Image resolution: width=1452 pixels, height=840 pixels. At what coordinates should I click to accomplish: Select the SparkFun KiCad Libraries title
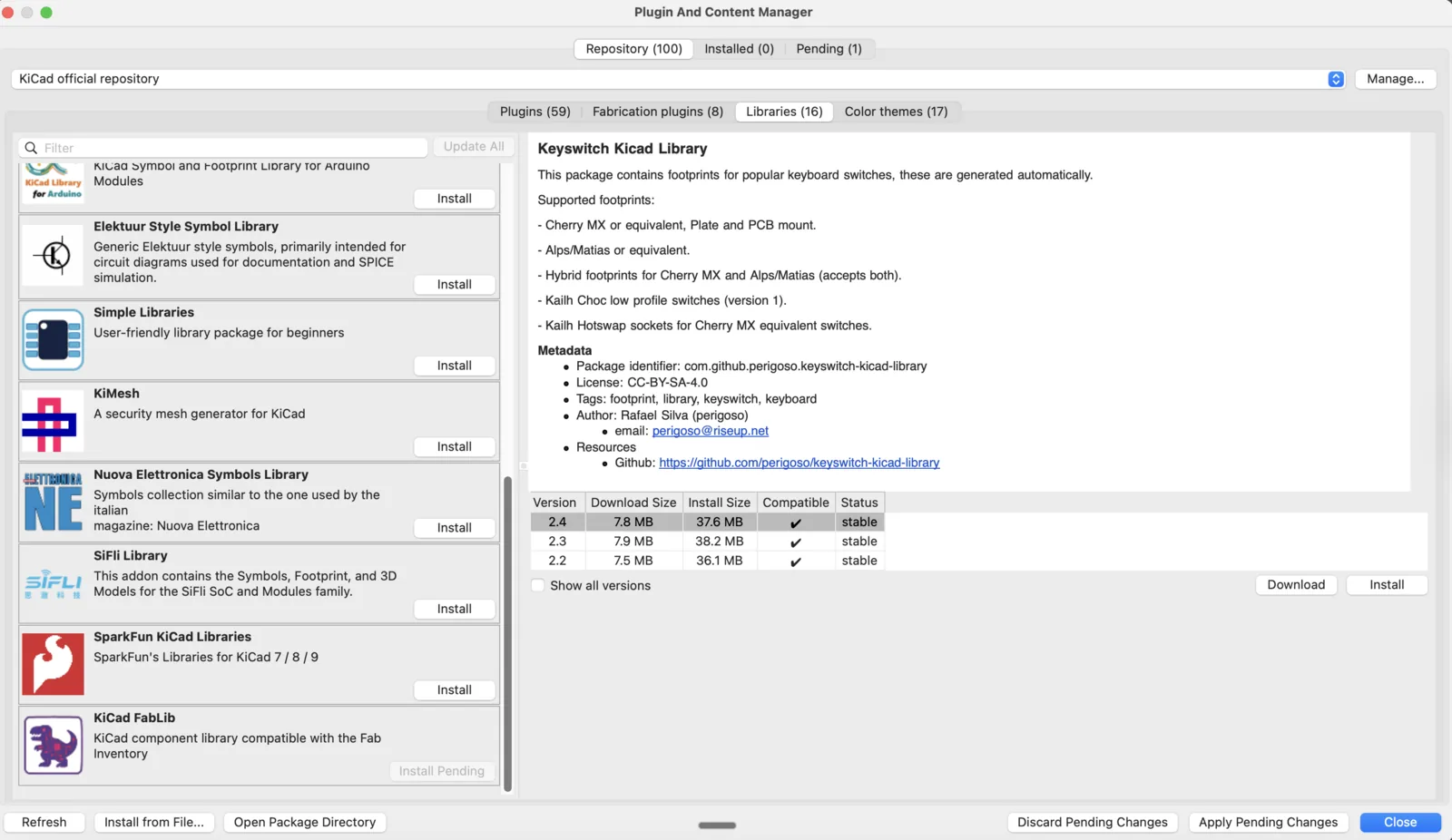pyautogui.click(x=172, y=637)
